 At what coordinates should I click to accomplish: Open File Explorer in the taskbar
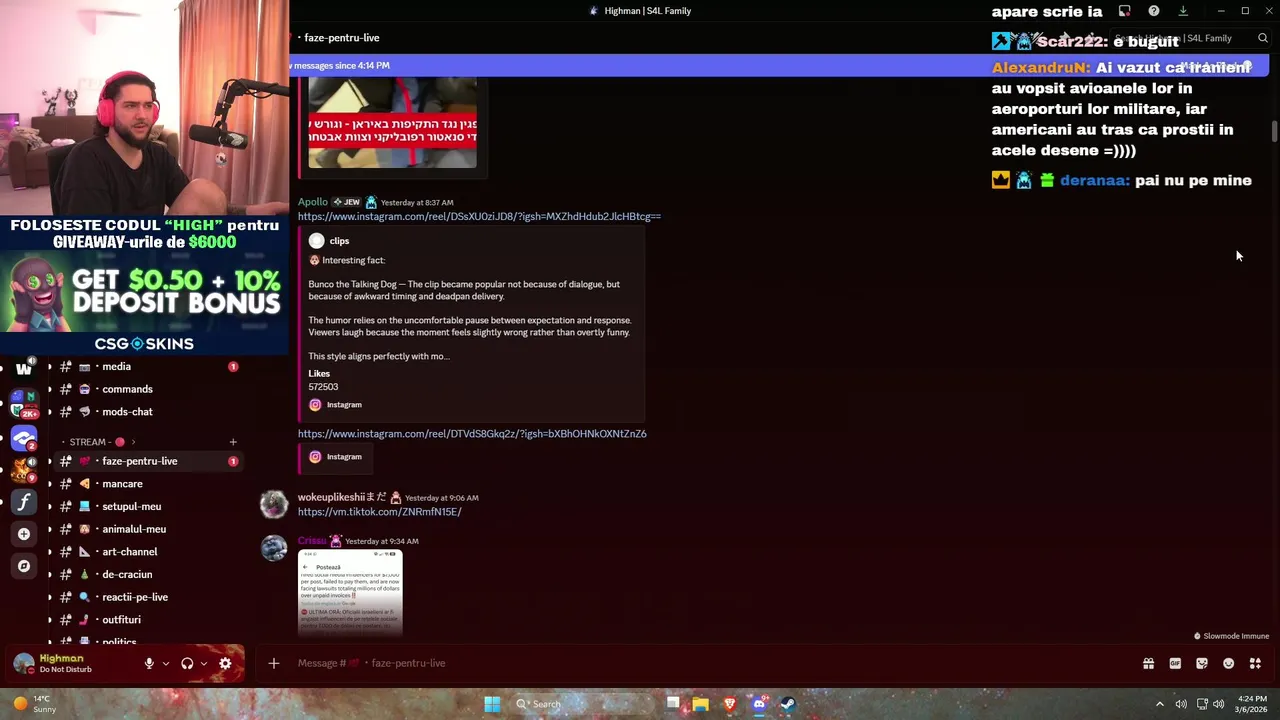coord(701,704)
